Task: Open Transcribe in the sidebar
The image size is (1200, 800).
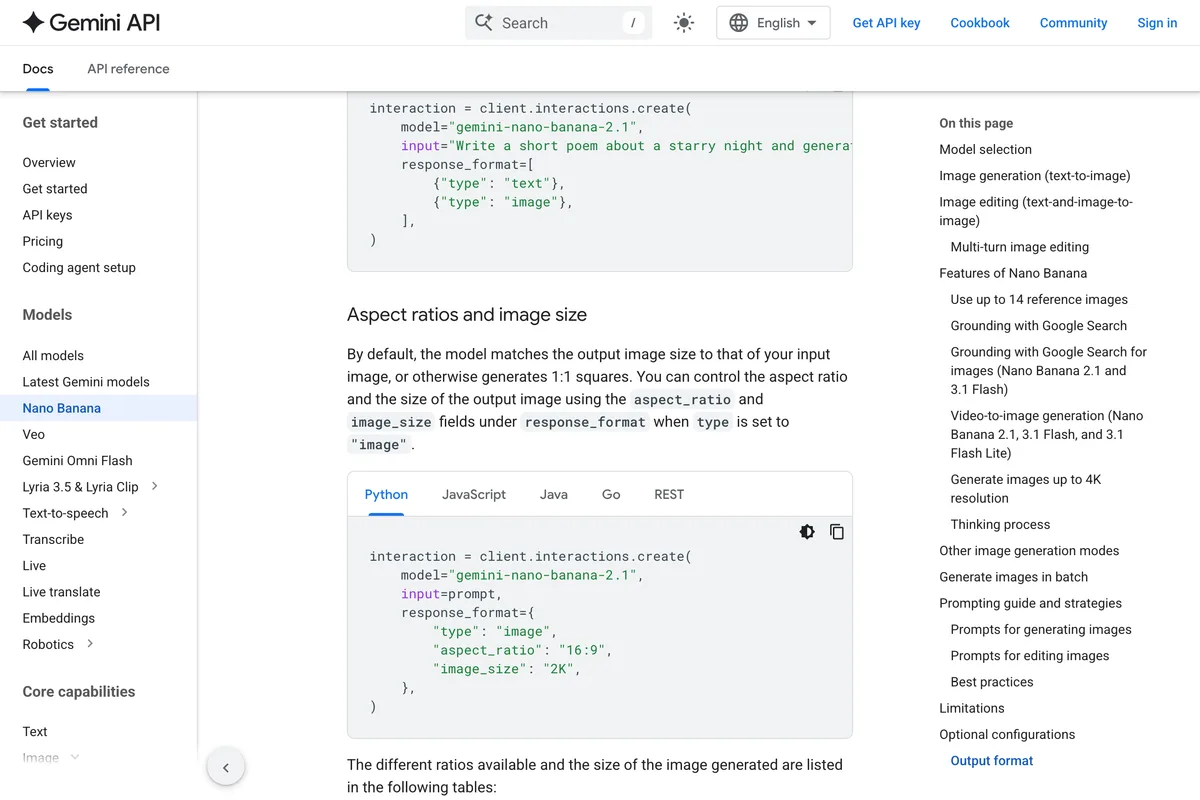Action: point(53,539)
